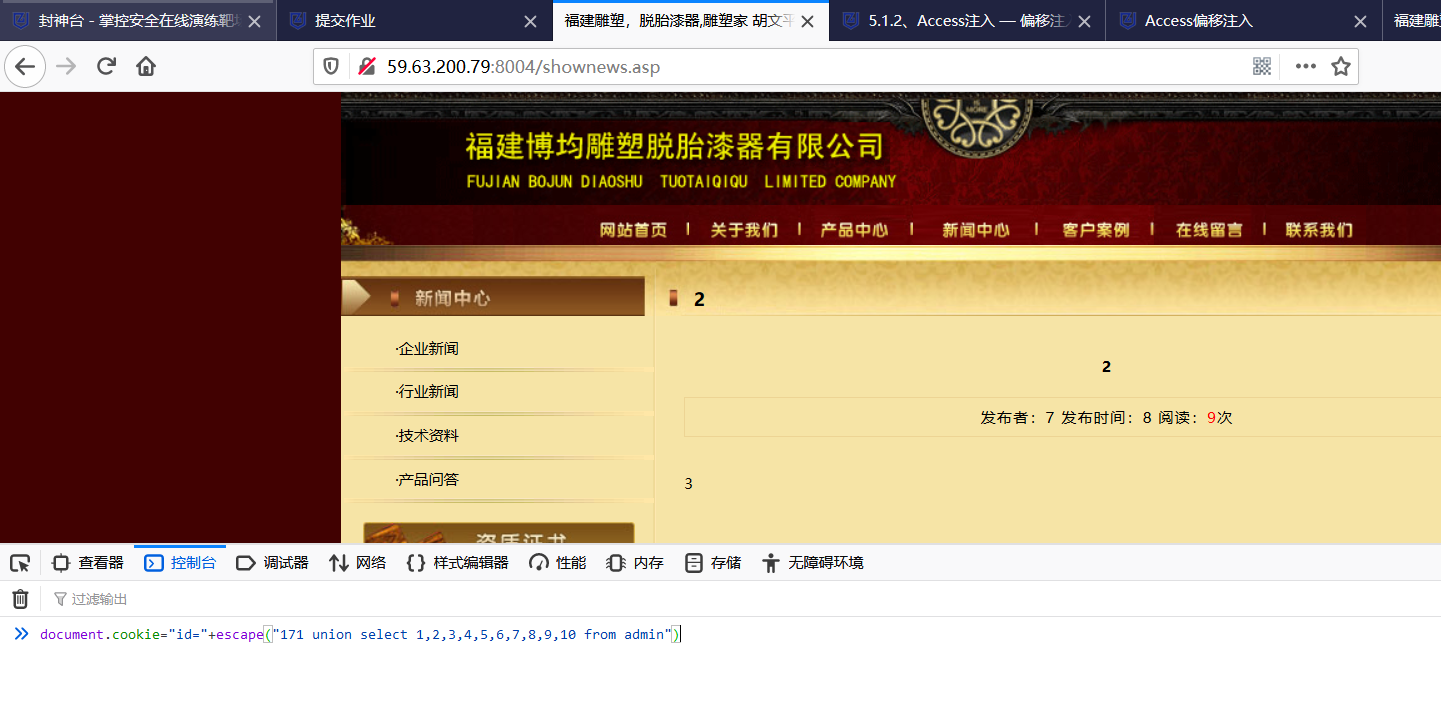Click the 资质证书 banner image
The image size is (1441, 710).
click(x=499, y=533)
